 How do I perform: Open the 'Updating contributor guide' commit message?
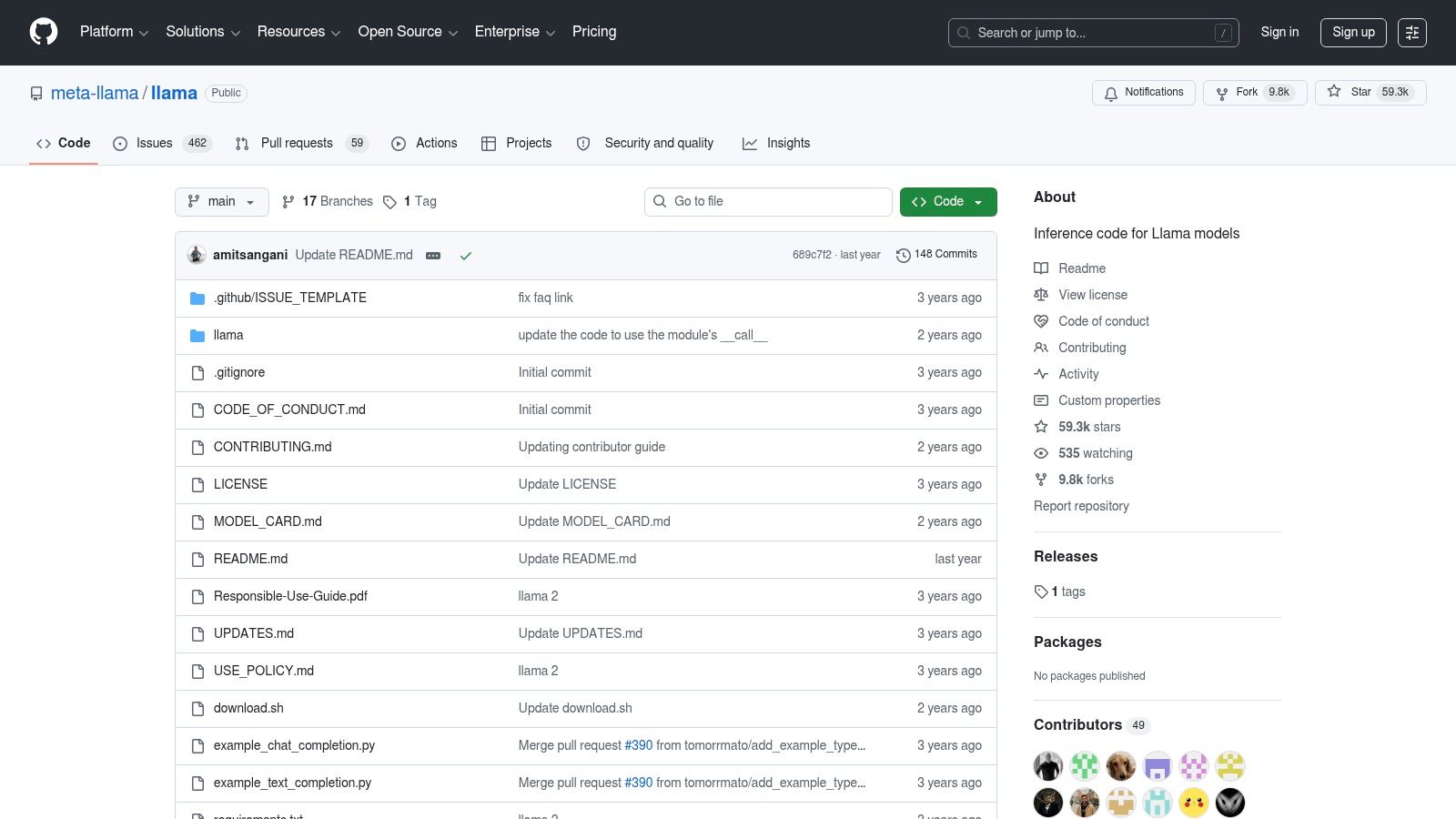pyautogui.click(x=591, y=447)
